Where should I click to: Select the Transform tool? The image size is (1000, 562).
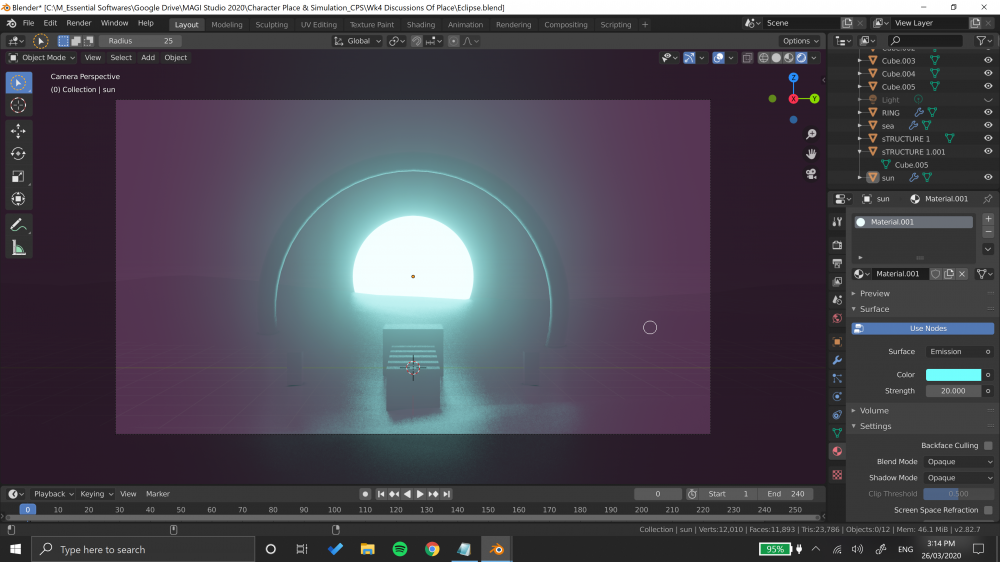[18, 199]
